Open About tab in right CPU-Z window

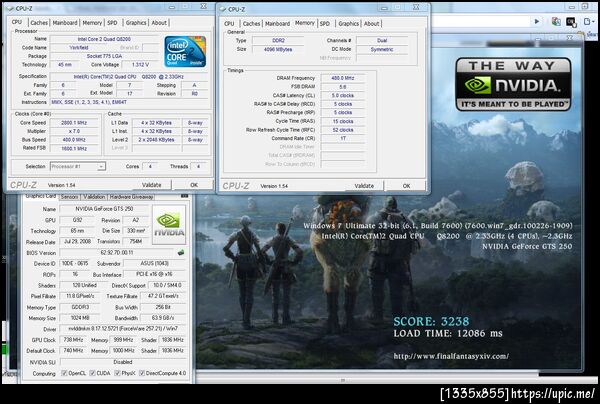[x=372, y=24]
